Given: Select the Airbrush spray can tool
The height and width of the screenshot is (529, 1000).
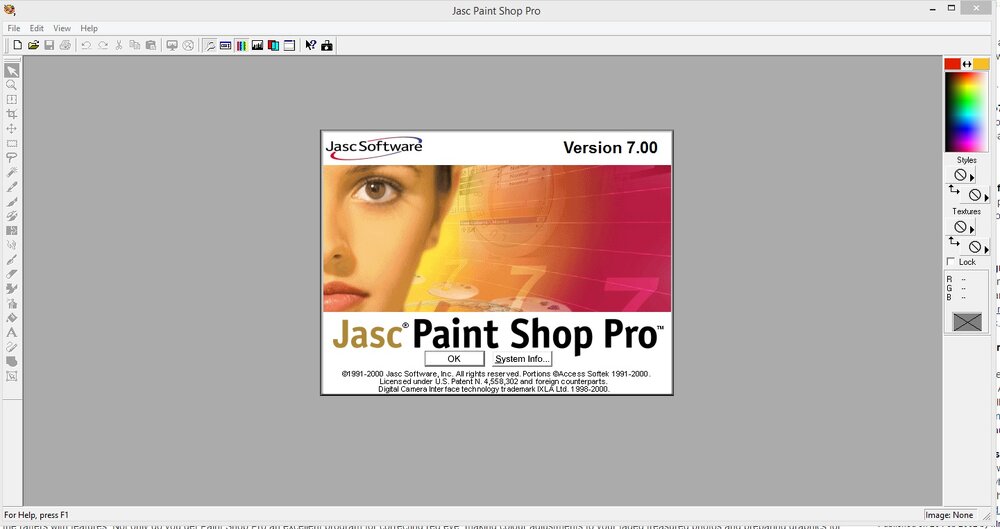Looking at the screenshot, I should (x=11, y=303).
